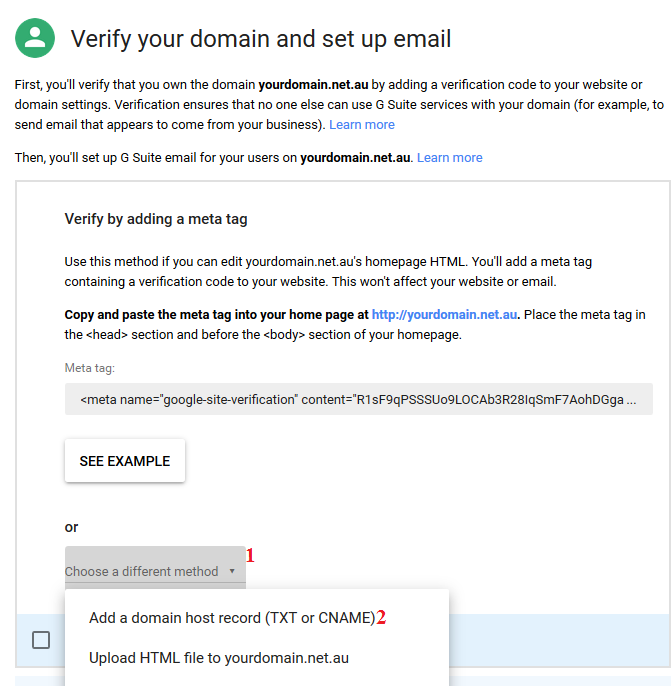
Task: Click the small arrow on the method dropdown
Action: coord(232,572)
